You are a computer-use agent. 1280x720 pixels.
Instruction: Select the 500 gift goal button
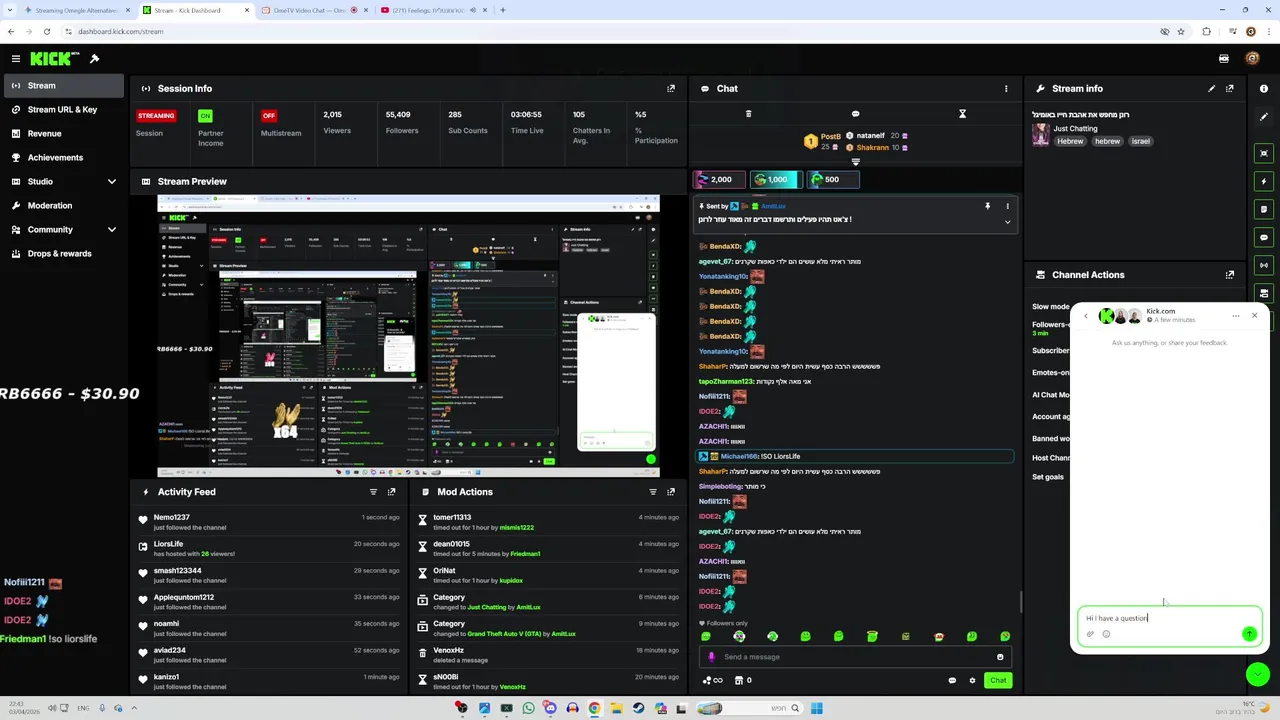tap(833, 179)
